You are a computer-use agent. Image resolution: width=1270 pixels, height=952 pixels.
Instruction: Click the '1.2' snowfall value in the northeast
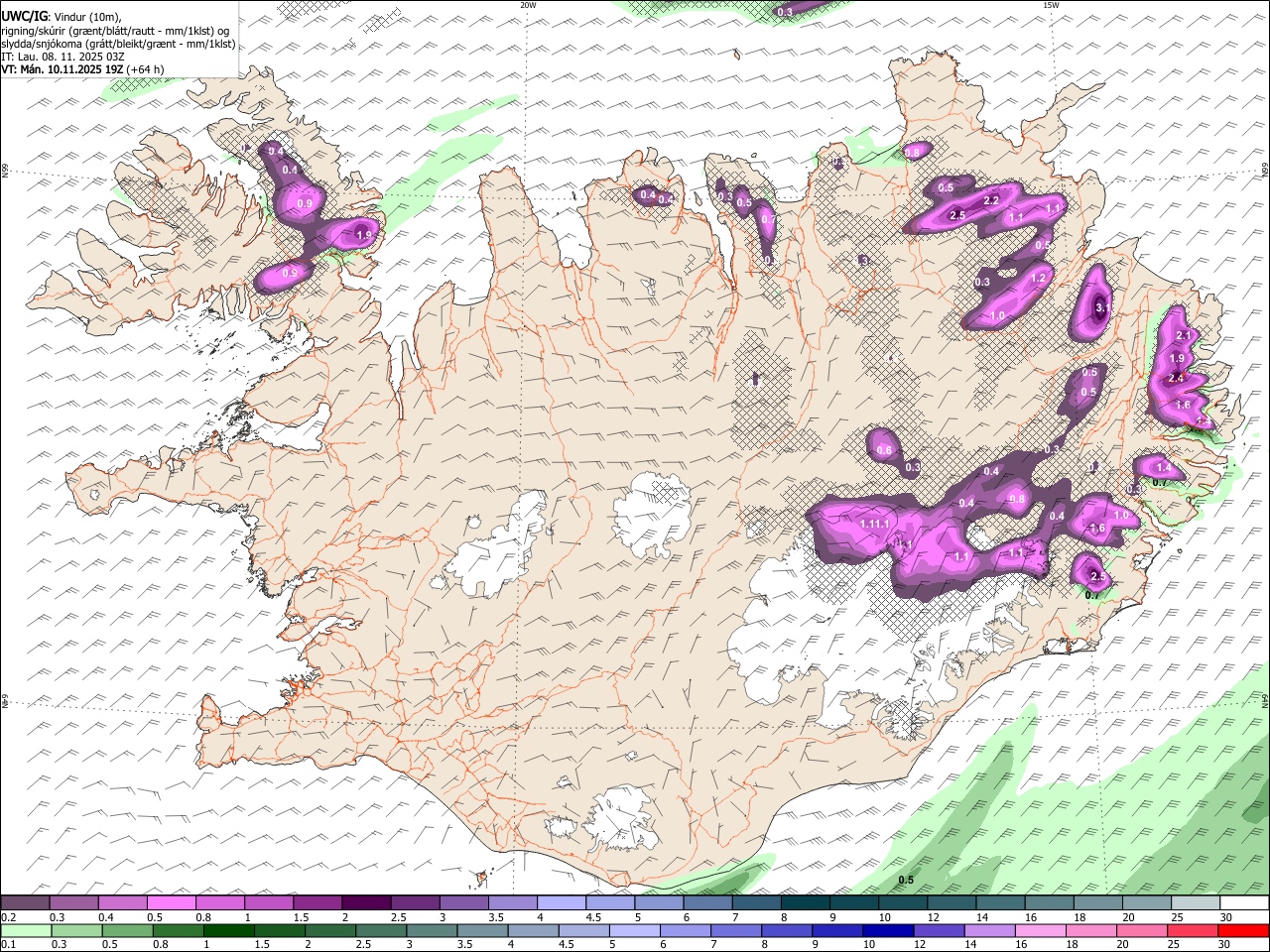(x=1040, y=279)
